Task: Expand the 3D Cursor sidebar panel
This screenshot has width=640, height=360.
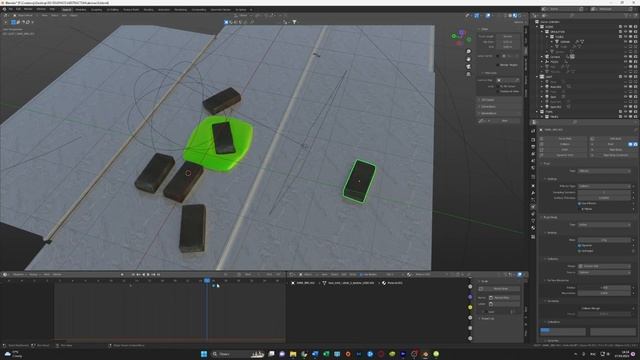Action: [x=487, y=100]
